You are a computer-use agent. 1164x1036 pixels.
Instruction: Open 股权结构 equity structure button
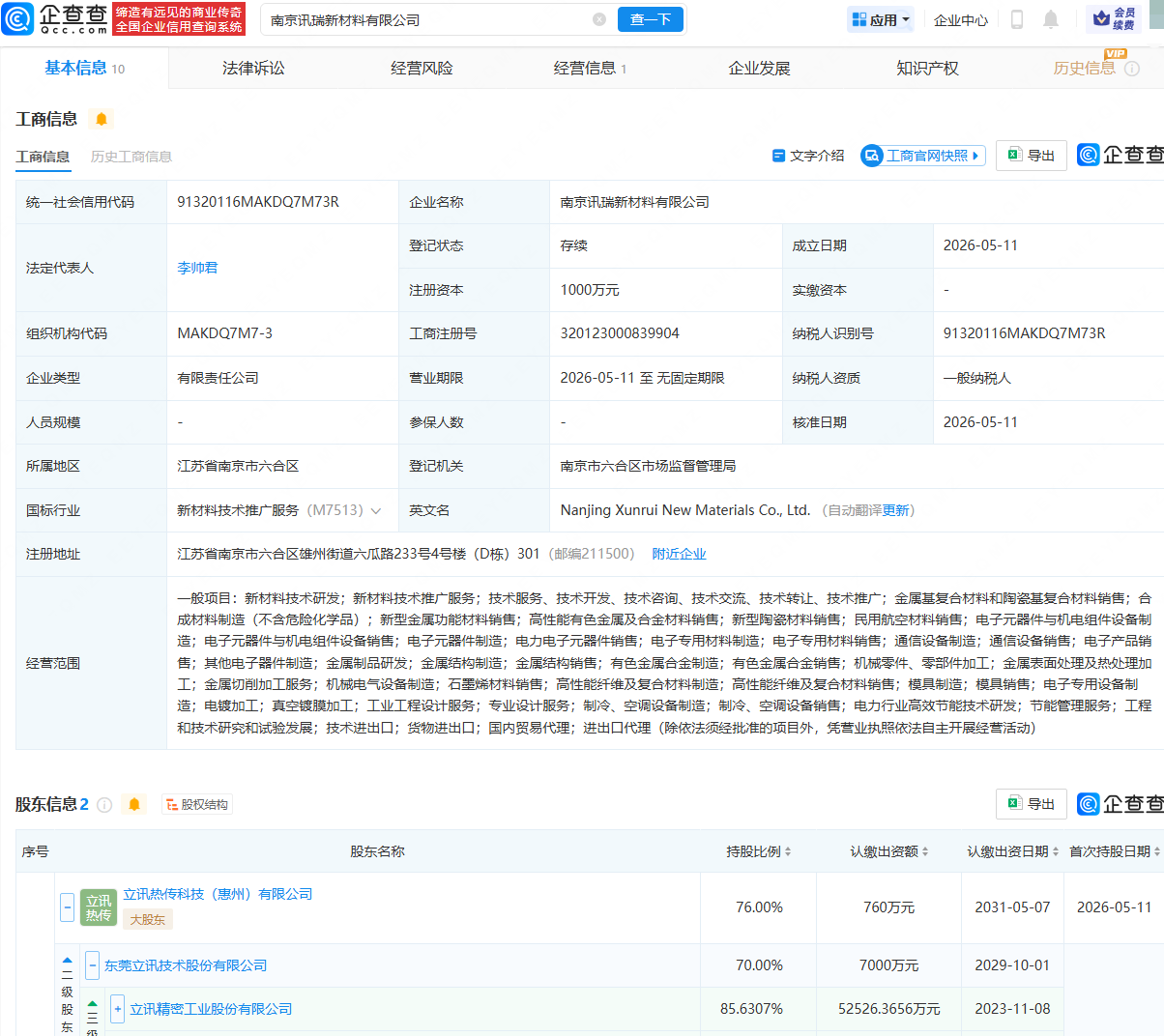tap(197, 805)
